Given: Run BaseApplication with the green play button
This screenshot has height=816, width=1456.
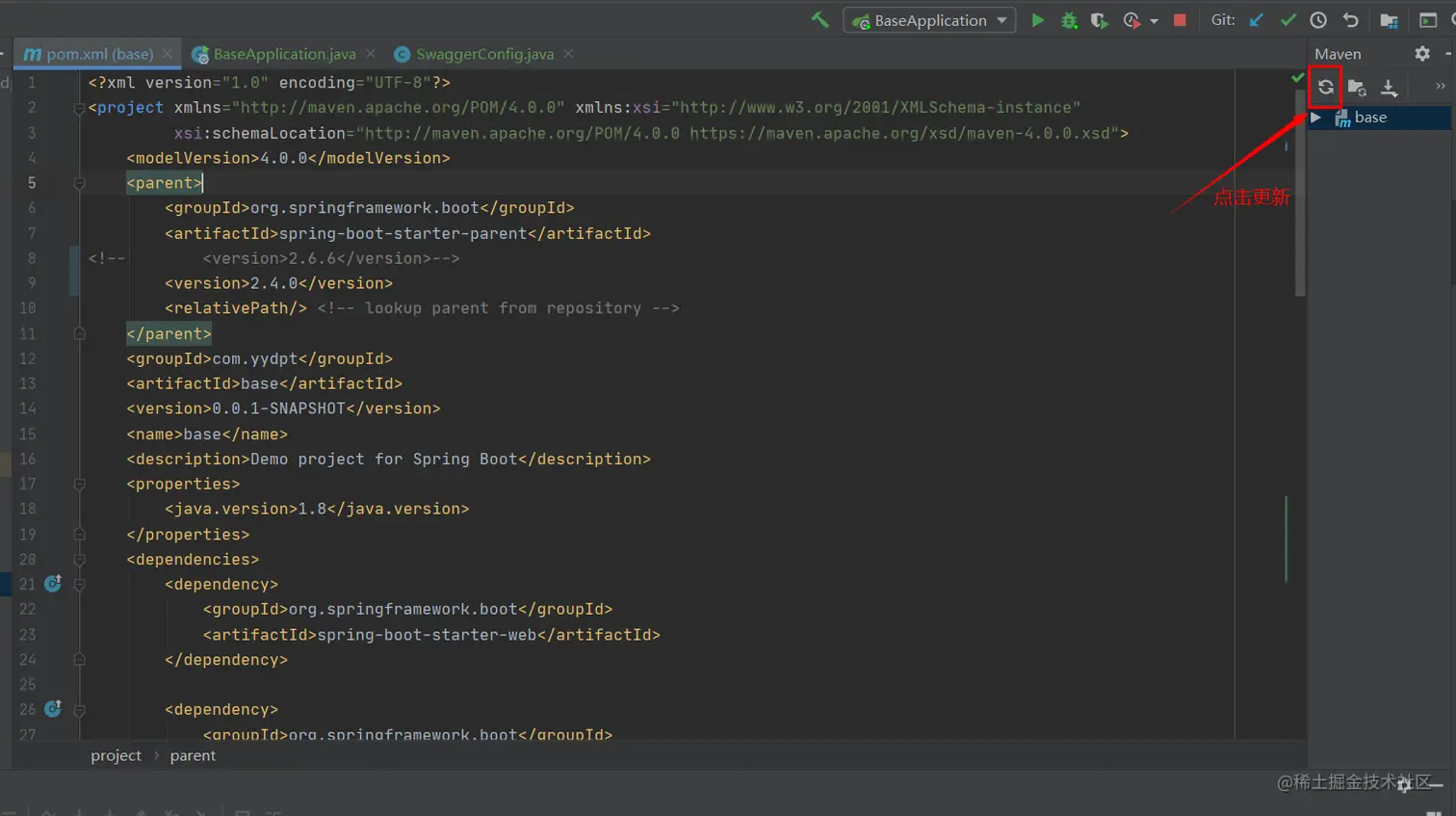Looking at the screenshot, I should coord(1037,20).
